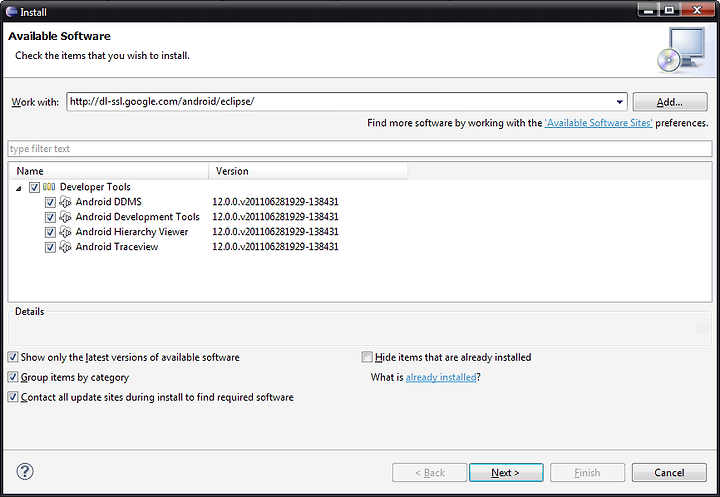720x497 pixels.
Task: Click the Next > button
Action: point(506,473)
